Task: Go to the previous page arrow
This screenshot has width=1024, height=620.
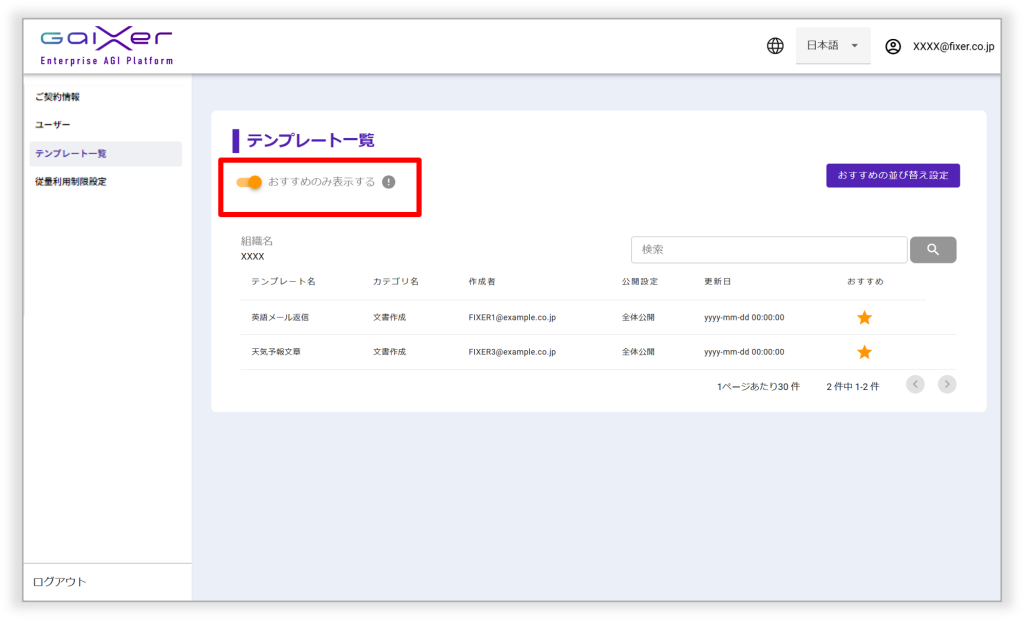Action: coord(915,384)
